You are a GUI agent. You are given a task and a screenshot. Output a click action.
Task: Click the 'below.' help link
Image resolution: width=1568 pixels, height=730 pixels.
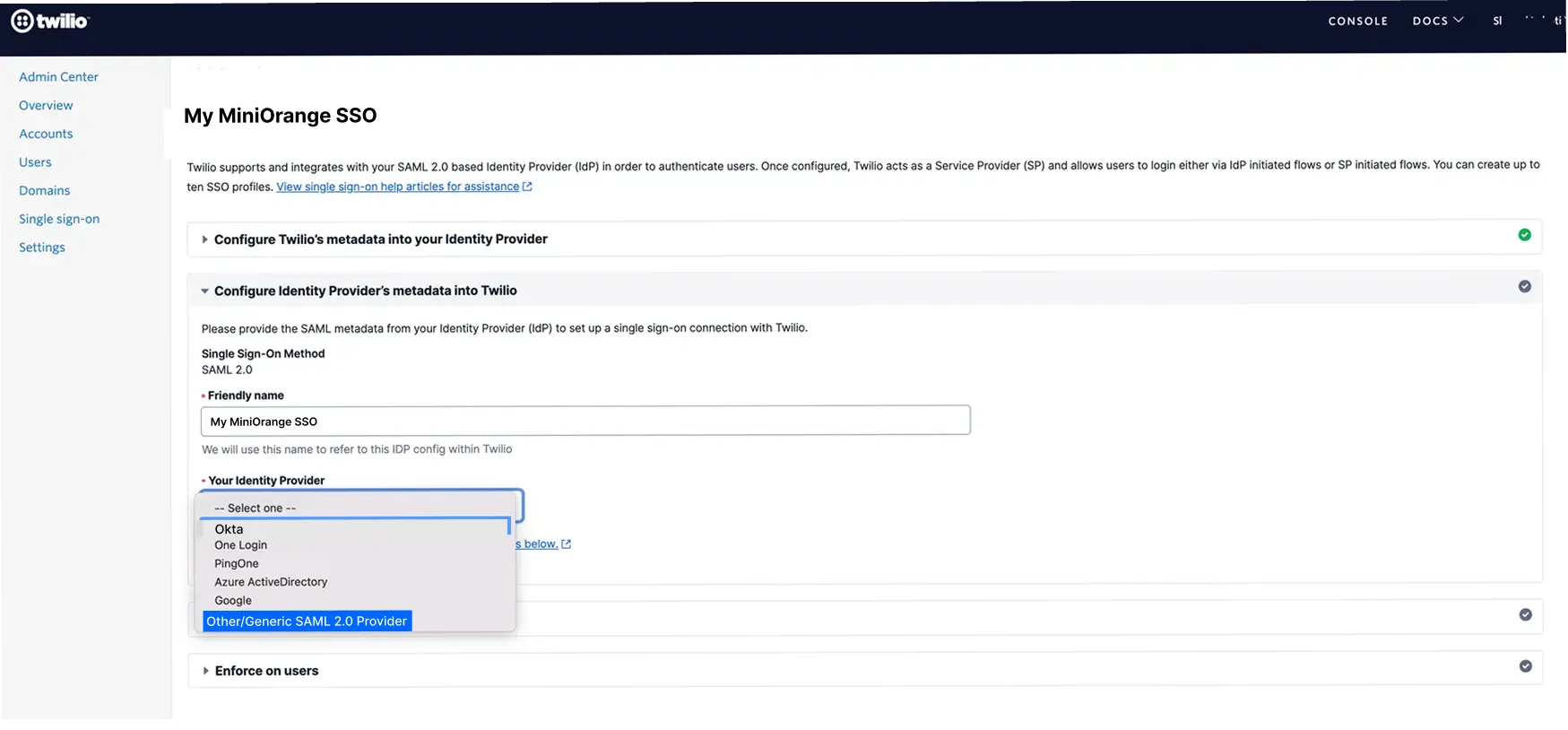tap(537, 544)
